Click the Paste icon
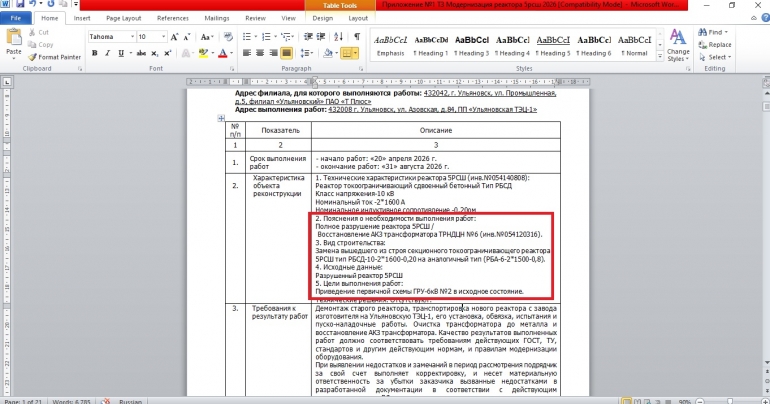The height and width of the screenshot is (404, 770). pyautogui.click(x=14, y=40)
